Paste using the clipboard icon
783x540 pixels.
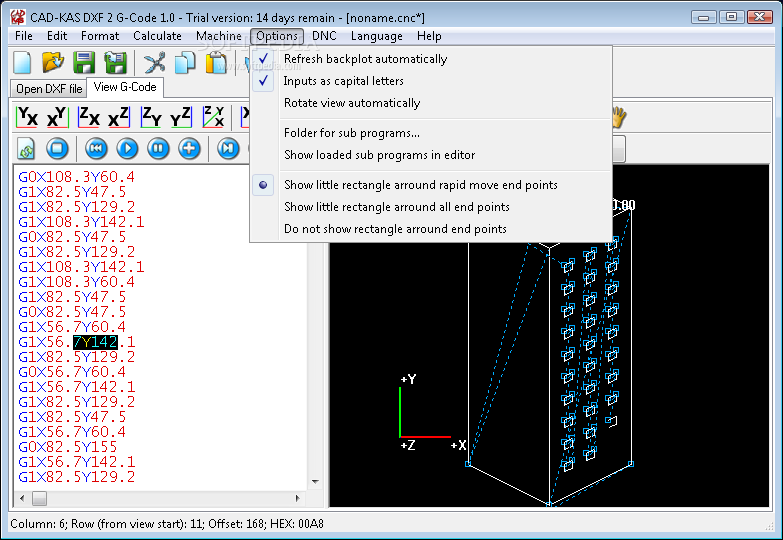tap(216, 63)
